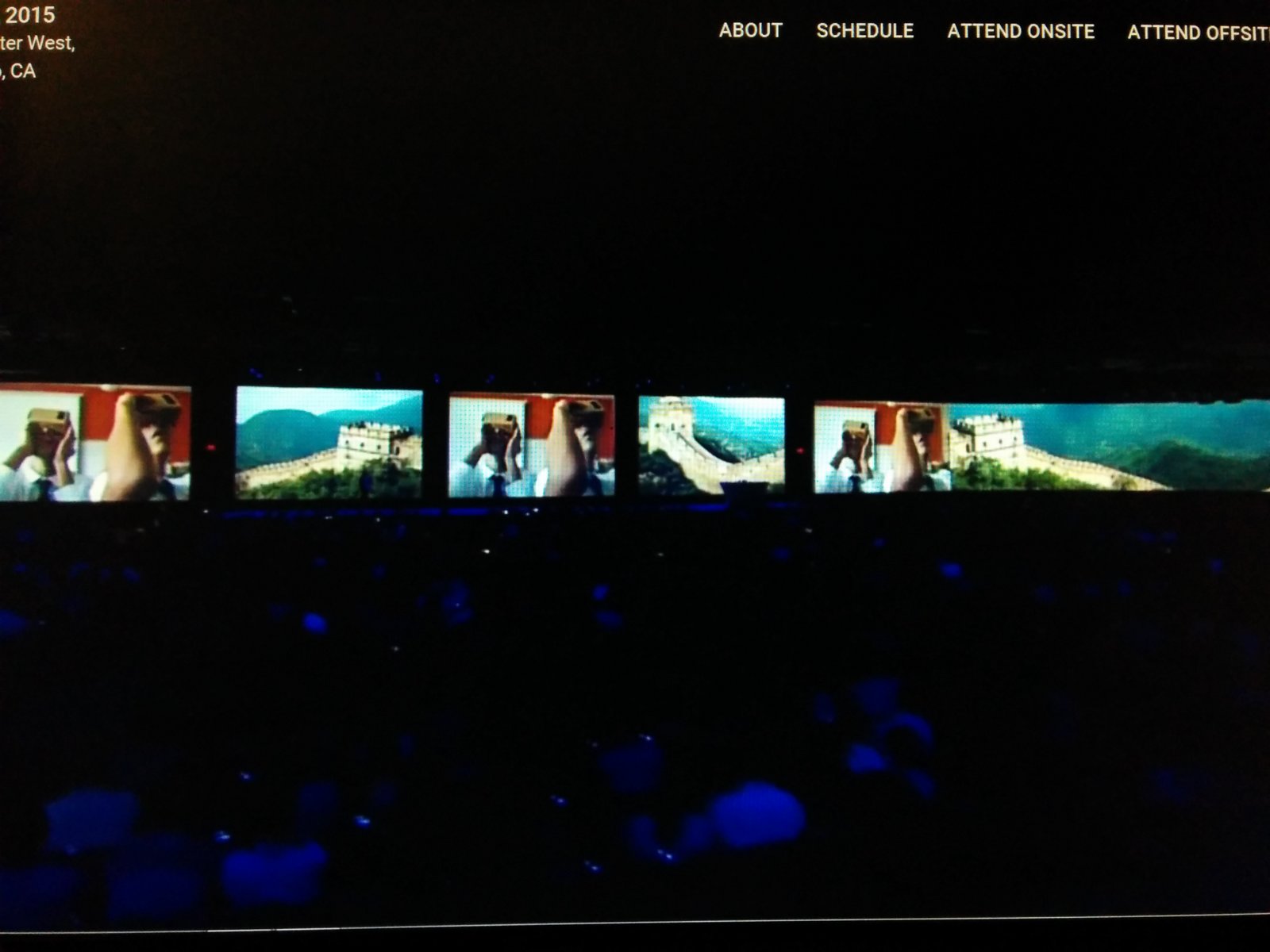Click the leftmost stage screen with cardboard viewers
This screenshot has width=1270, height=952.
tap(94, 443)
